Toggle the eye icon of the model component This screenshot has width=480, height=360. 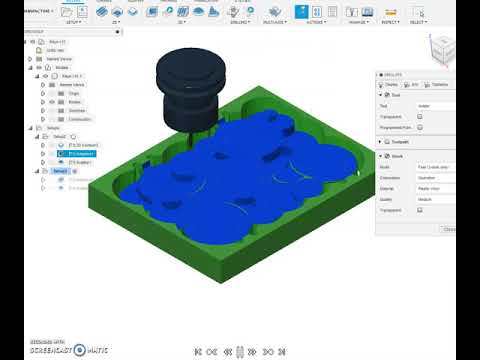point(46,76)
